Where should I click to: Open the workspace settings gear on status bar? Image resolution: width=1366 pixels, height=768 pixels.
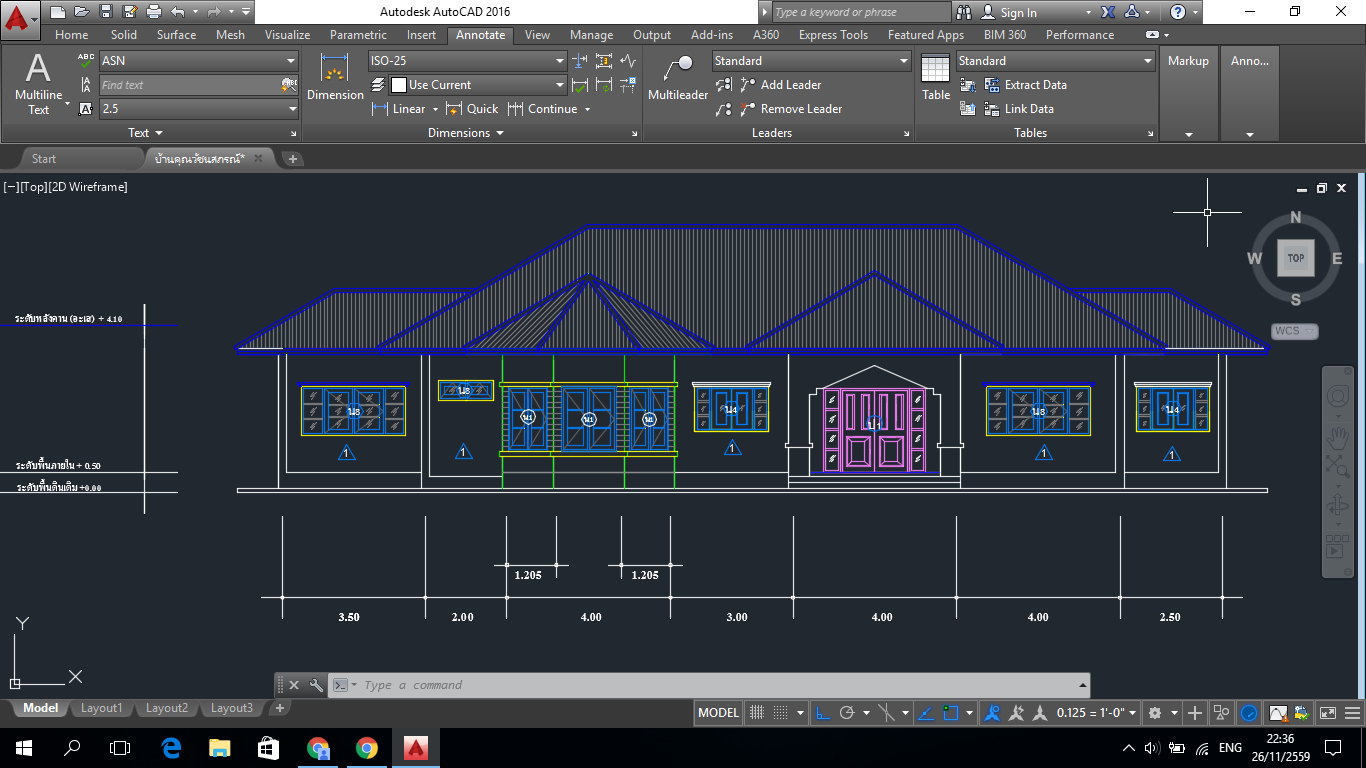click(x=1155, y=712)
